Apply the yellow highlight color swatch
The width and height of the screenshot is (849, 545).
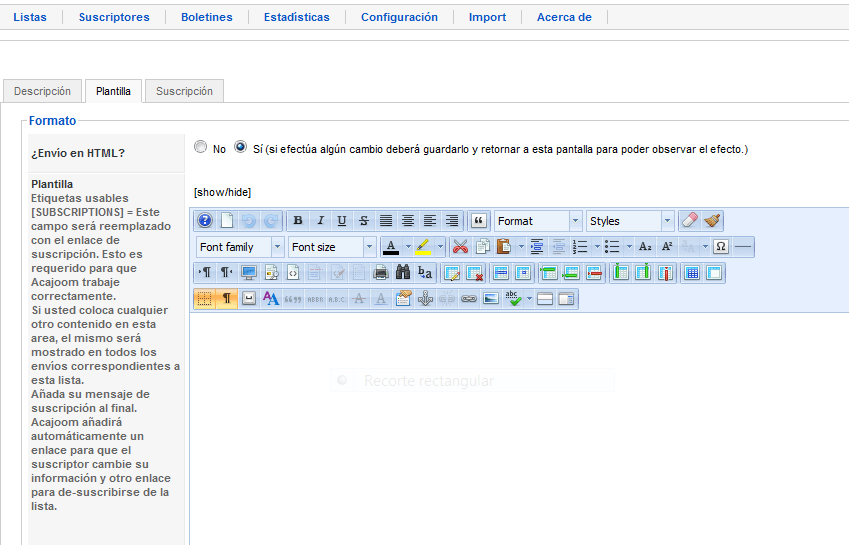click(x=423, y=247)
